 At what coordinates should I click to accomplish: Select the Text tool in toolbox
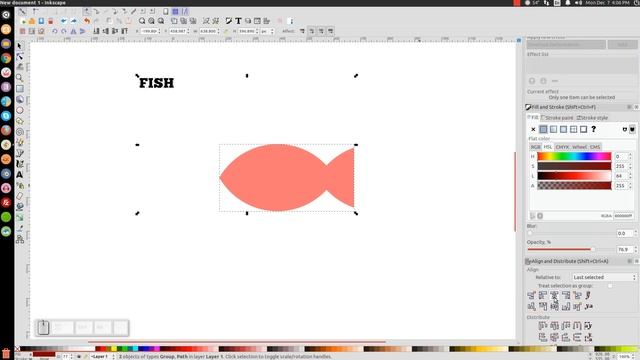click(20, 174)
